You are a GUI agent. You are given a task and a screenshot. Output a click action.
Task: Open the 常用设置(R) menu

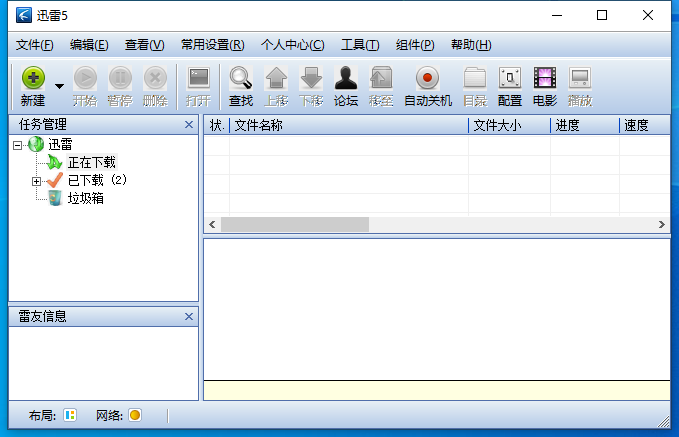pos(213,45)
